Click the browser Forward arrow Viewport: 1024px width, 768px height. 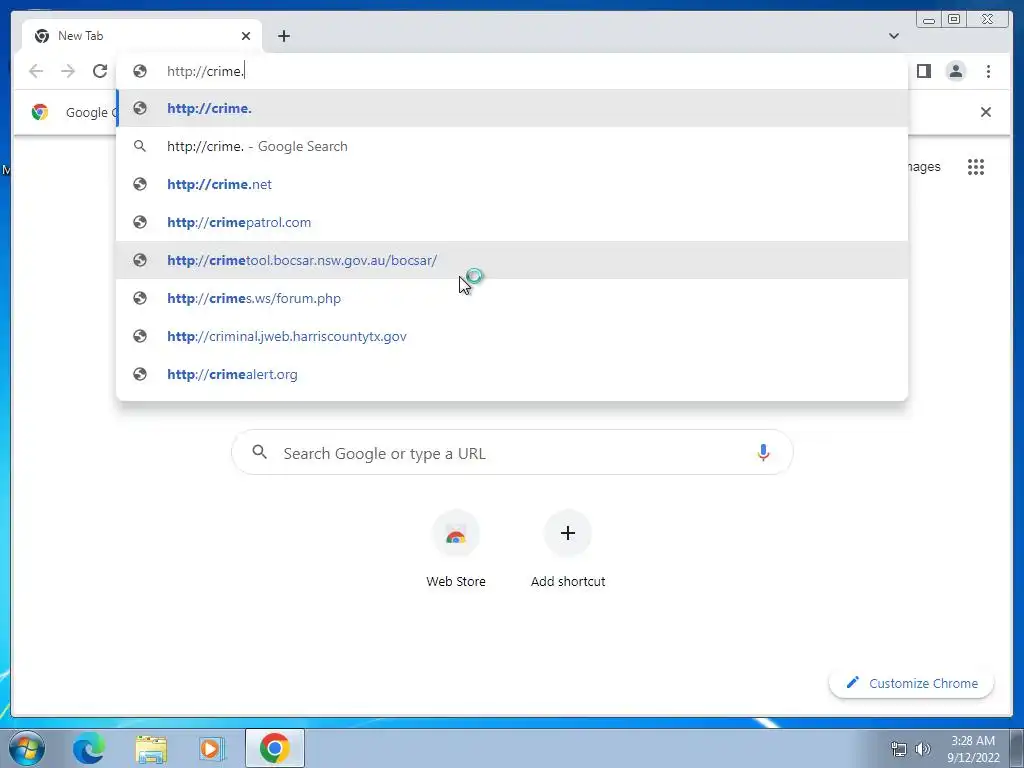68,71
